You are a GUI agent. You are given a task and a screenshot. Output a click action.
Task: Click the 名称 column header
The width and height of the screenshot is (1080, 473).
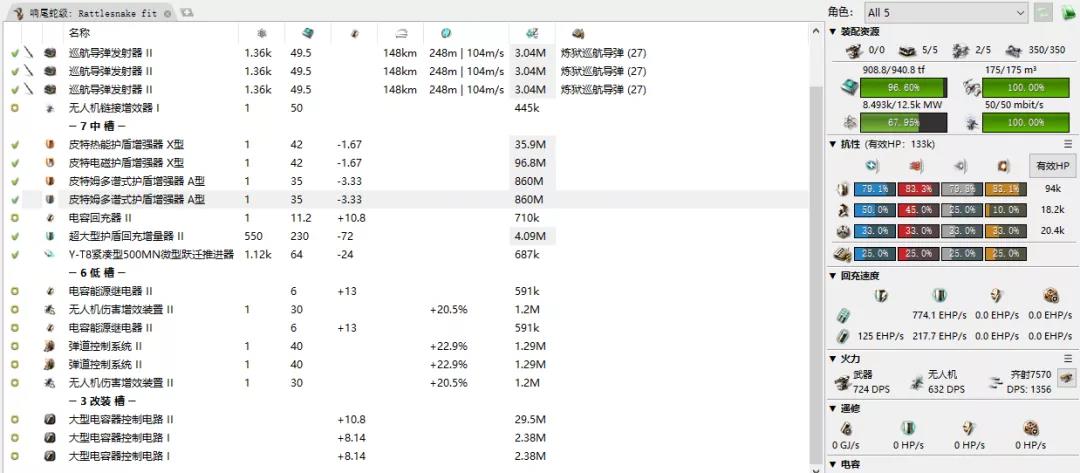(x=80, y=33)
